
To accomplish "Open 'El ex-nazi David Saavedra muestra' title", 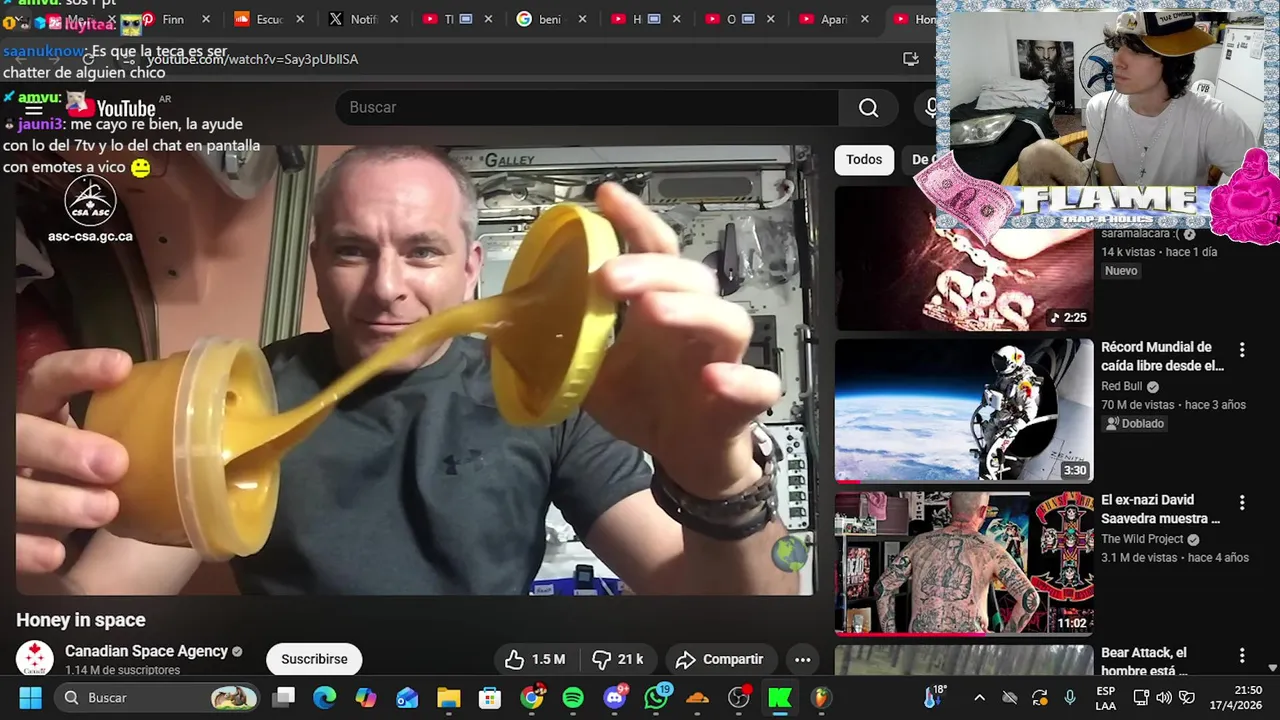I will [x=1160, y=509].
